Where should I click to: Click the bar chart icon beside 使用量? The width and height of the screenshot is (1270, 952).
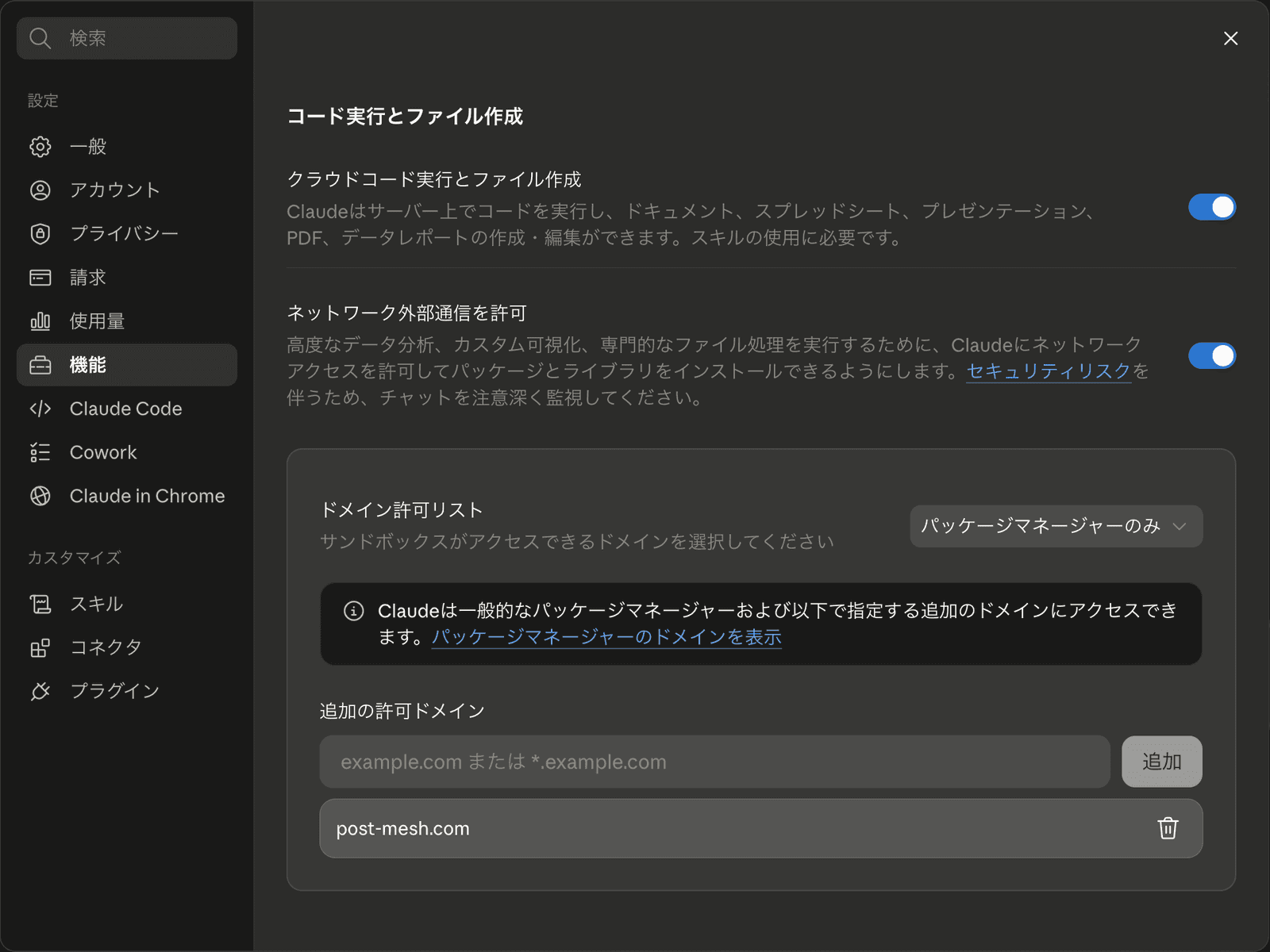click(x=40, y=321)
